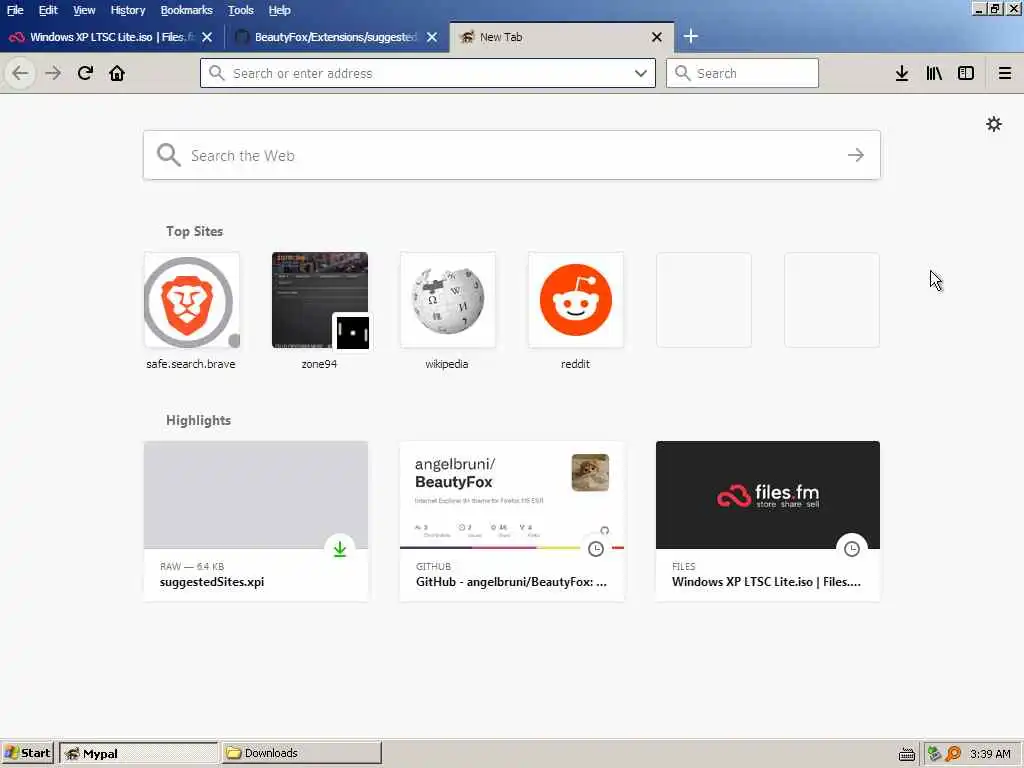Open the Edit menu
Viewport: 1024px width, 768px height.
[48, 10]
